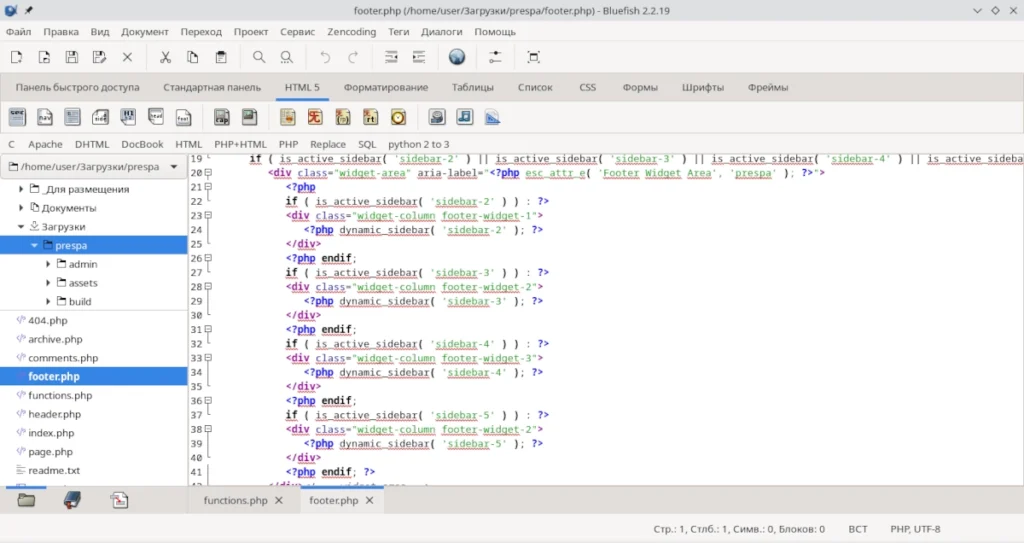This screenshot has width=1024, height=543.
Task: Insert HTML5 header tag icon
Action: pos(155,117)
